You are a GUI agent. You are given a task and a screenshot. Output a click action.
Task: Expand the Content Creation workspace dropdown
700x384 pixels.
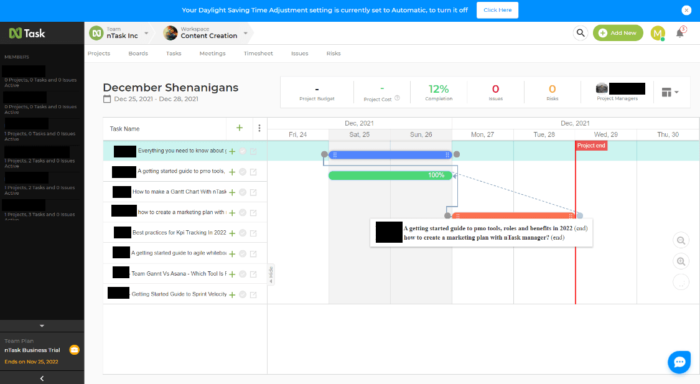[245, 33]
